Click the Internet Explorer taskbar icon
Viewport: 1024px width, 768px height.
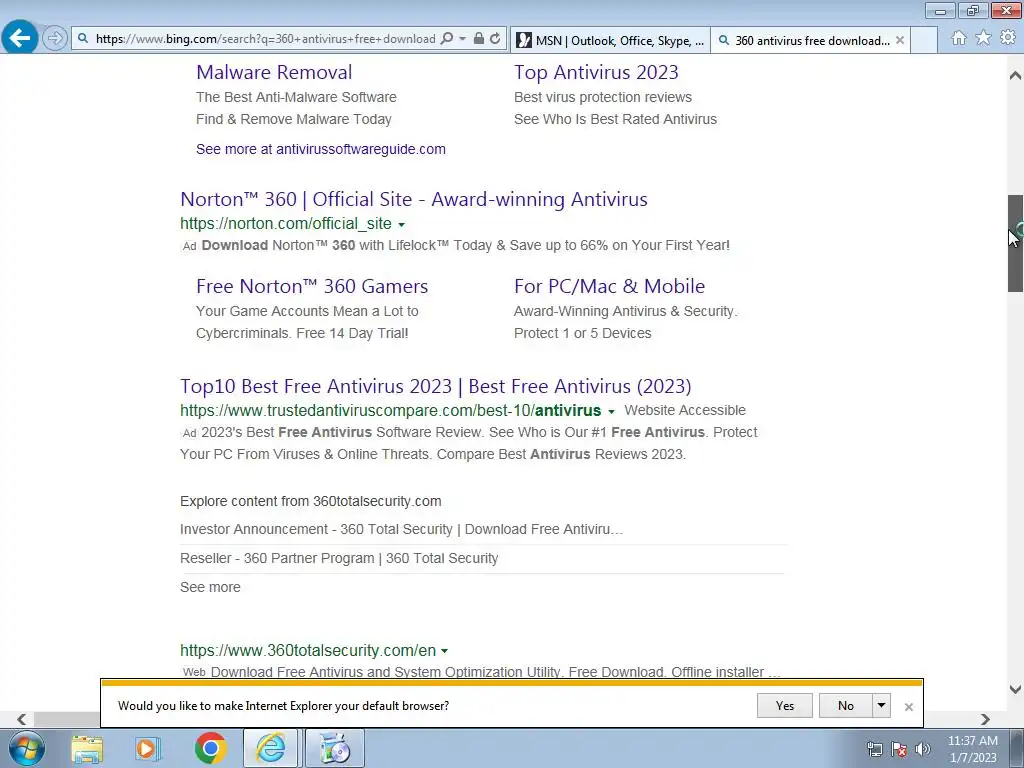point(270,748)
